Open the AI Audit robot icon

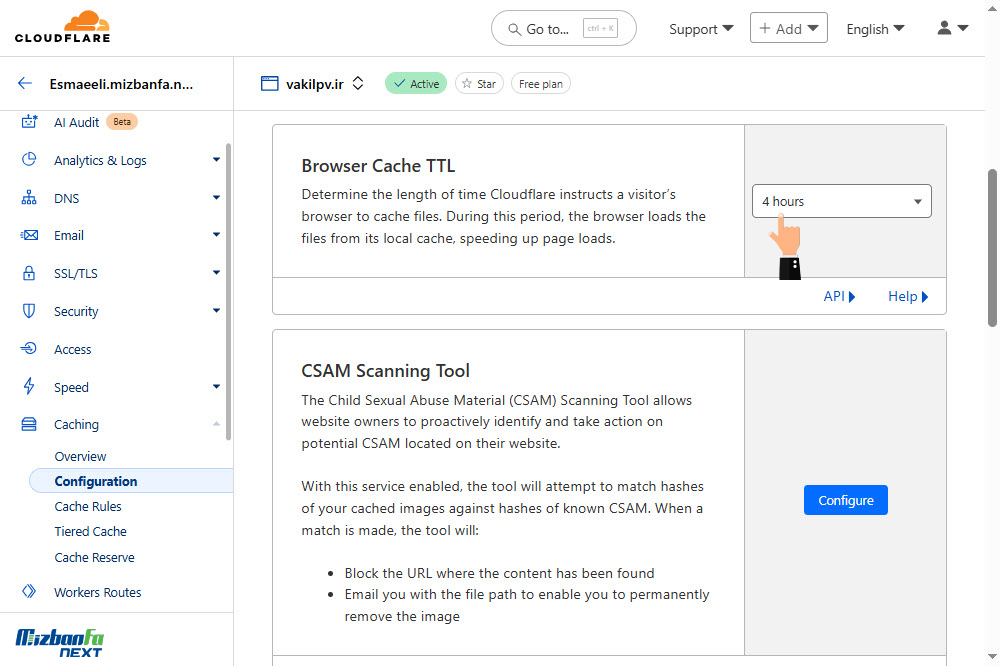pos(29,122)
